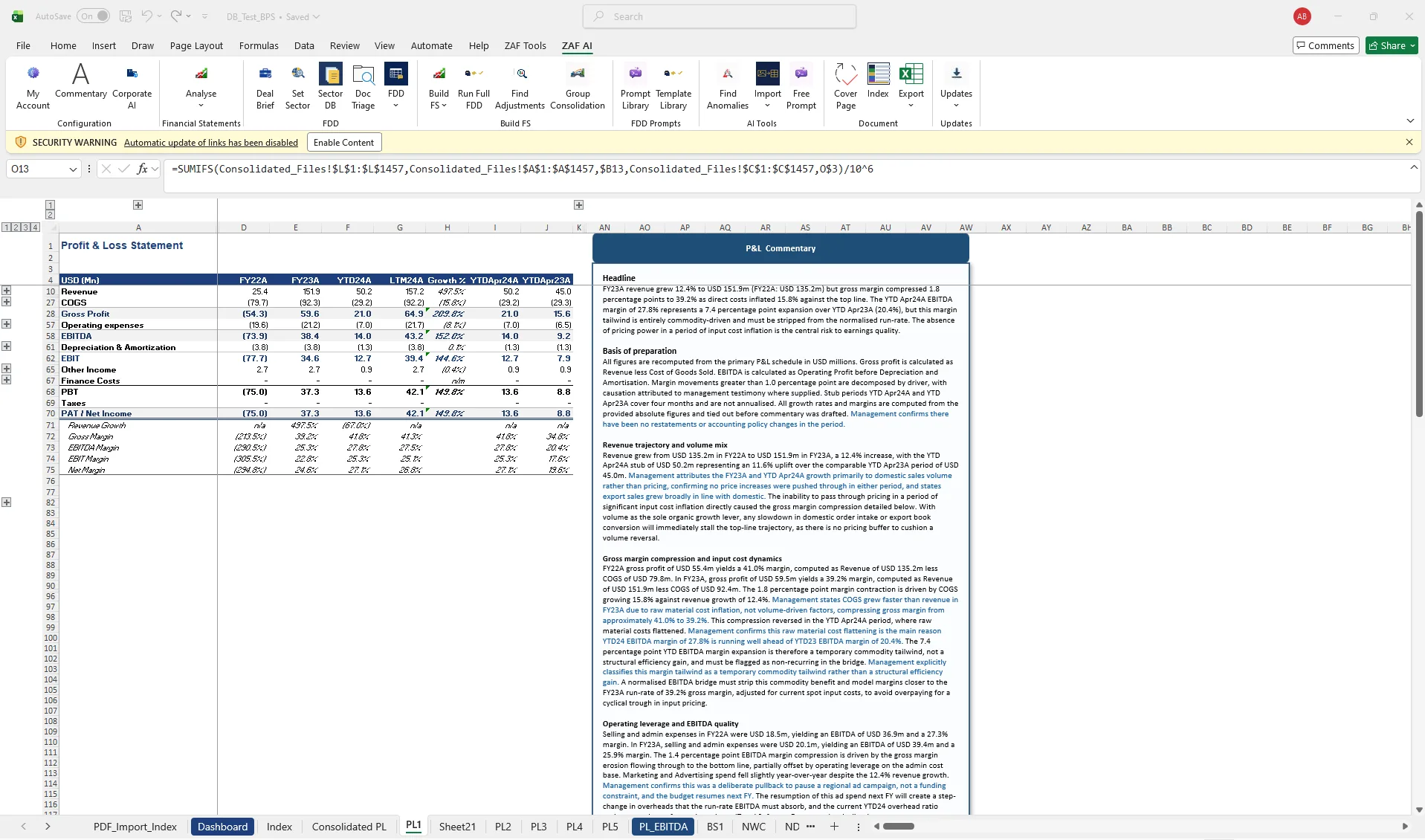Switch to the PL_EBITDA sheet tab
This screenshot has width=1425, height=840.
click(663, 827)
